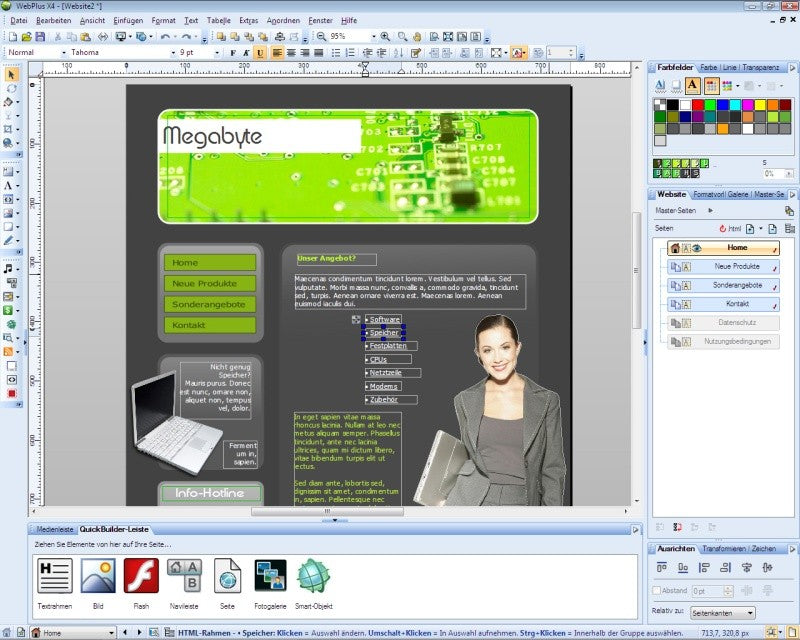Open the page selector Home dropdown in status bar
This screenshot has width=800, height=640.
111,633
